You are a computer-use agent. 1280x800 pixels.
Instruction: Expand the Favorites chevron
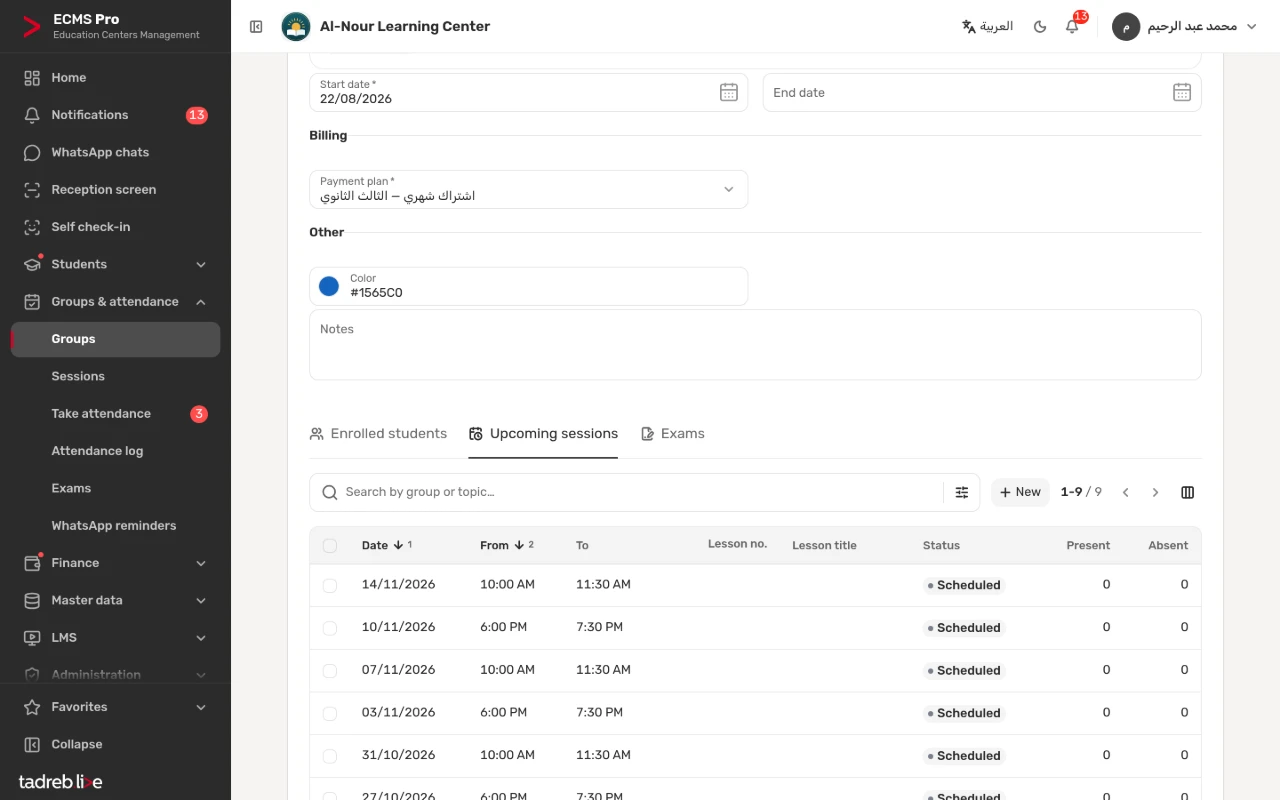point(201,707)
